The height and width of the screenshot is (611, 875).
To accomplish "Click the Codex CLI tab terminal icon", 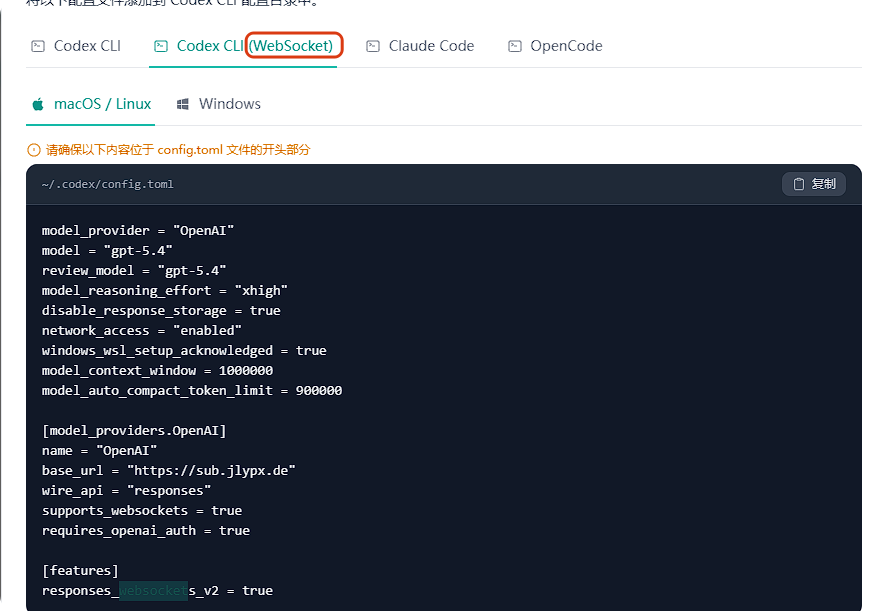I will pos(38,46).
